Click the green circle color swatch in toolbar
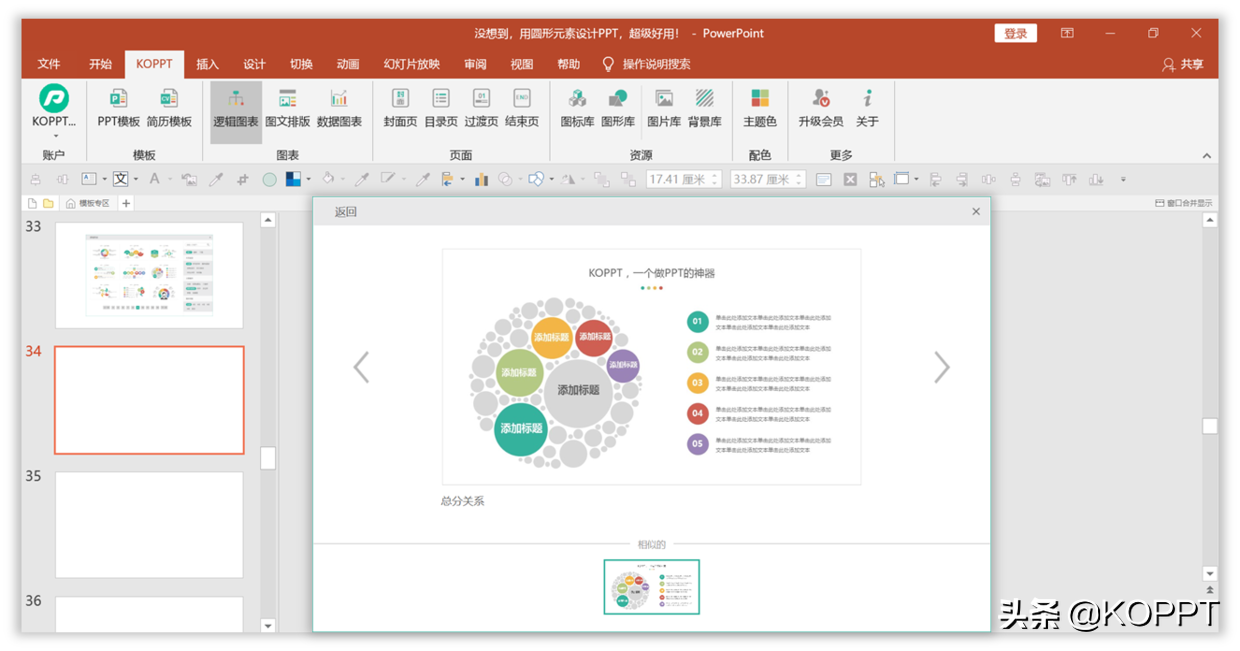The image size is (1240, 651). tap(269, 180)
